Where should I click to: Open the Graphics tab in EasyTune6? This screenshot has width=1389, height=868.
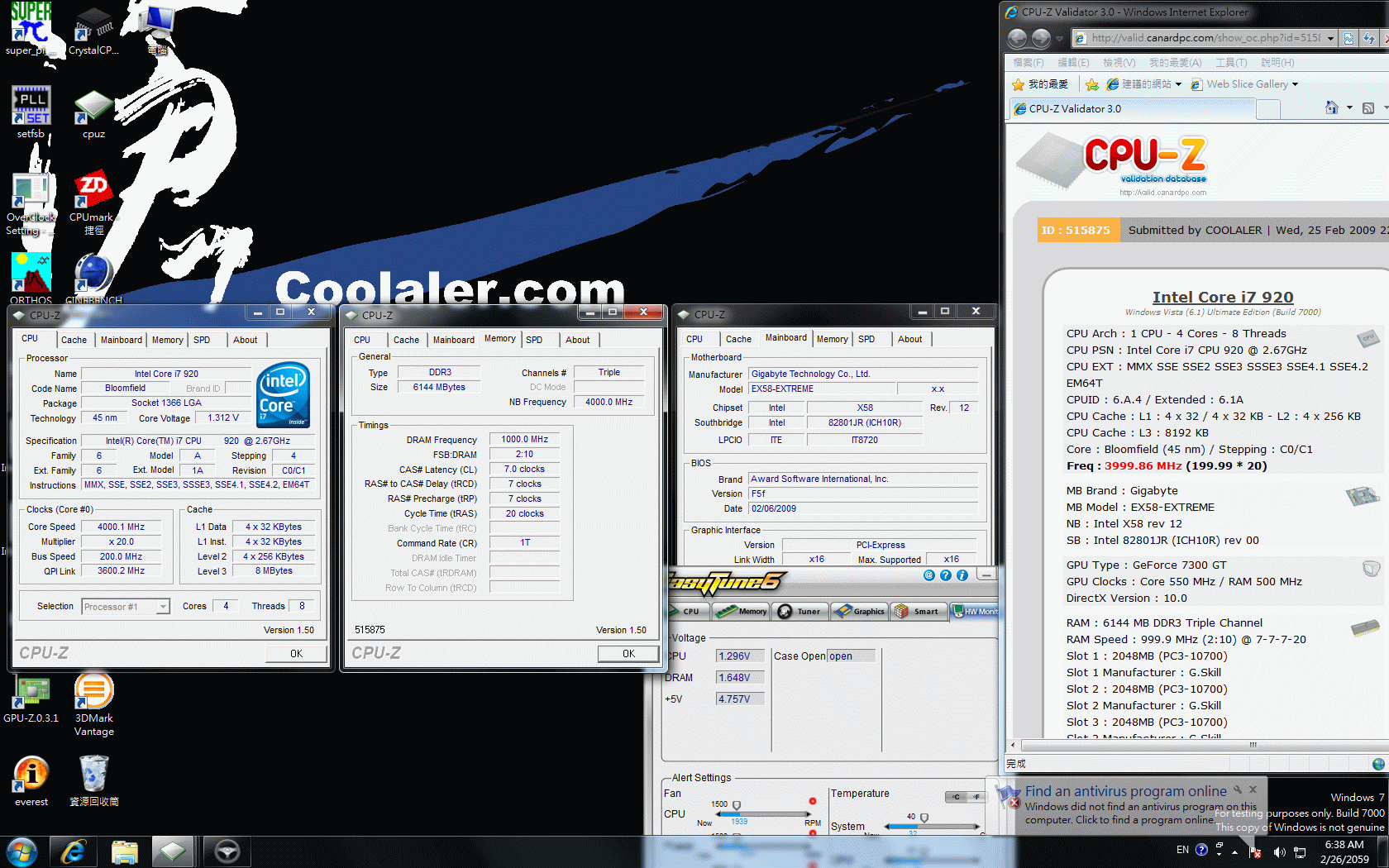pyautogui.click(x=860, y=612)
